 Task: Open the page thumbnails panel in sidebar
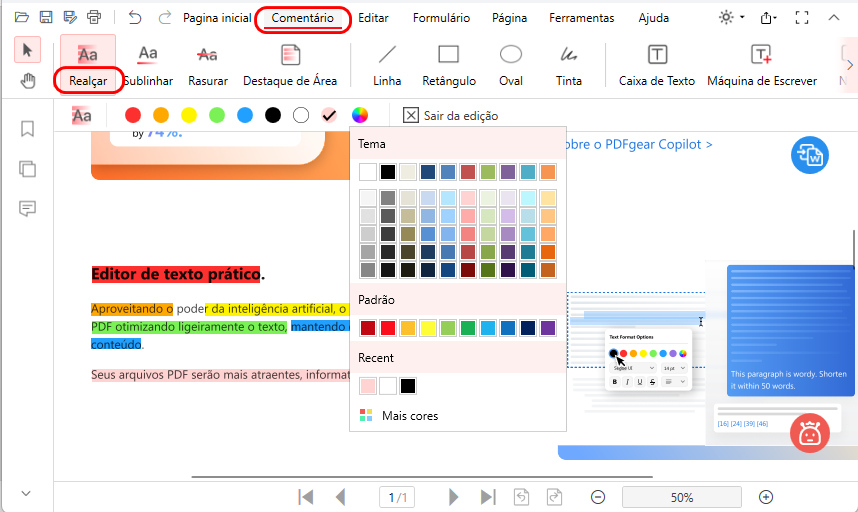(27, 168)
